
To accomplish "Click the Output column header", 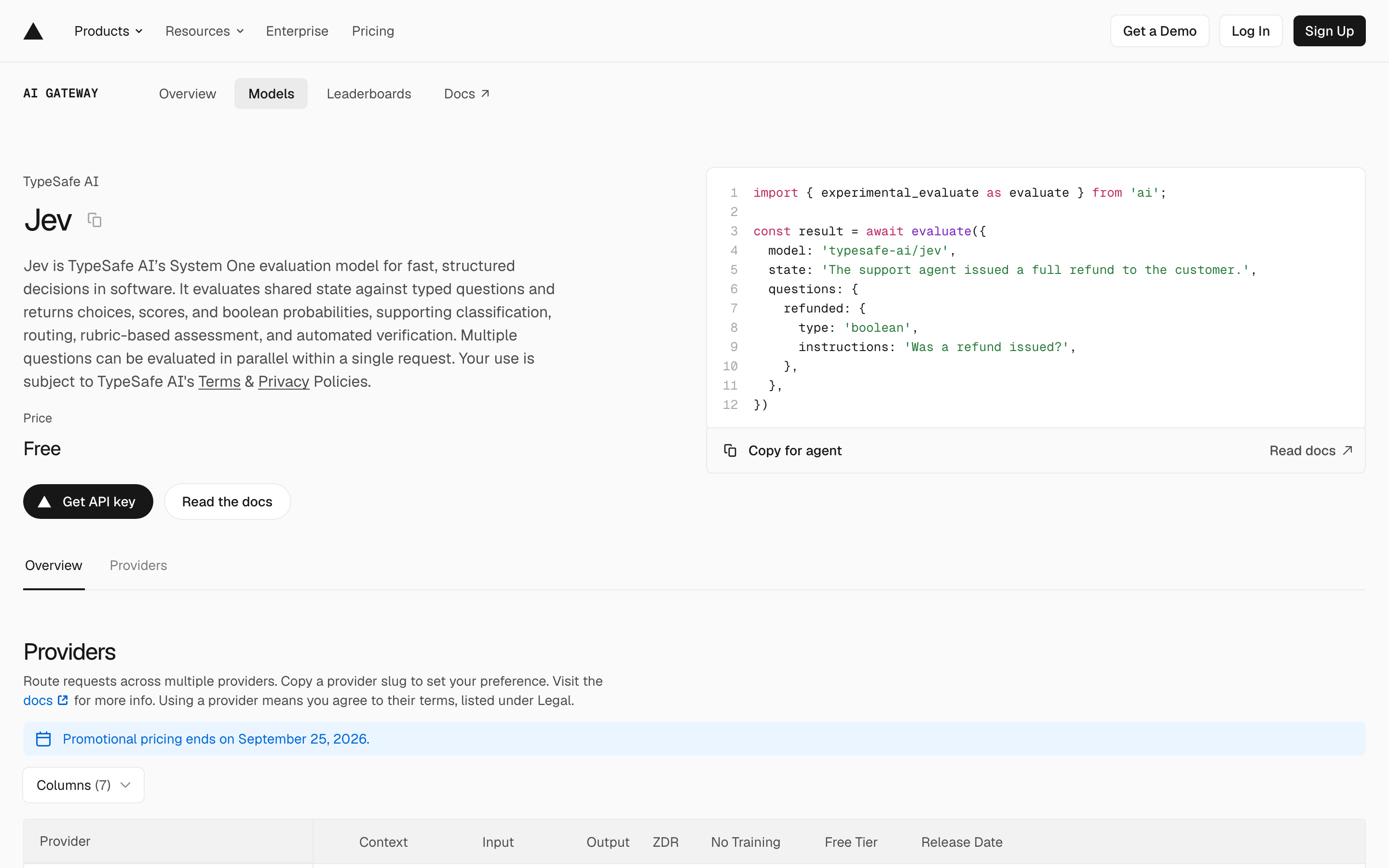I will pos(608,842).
